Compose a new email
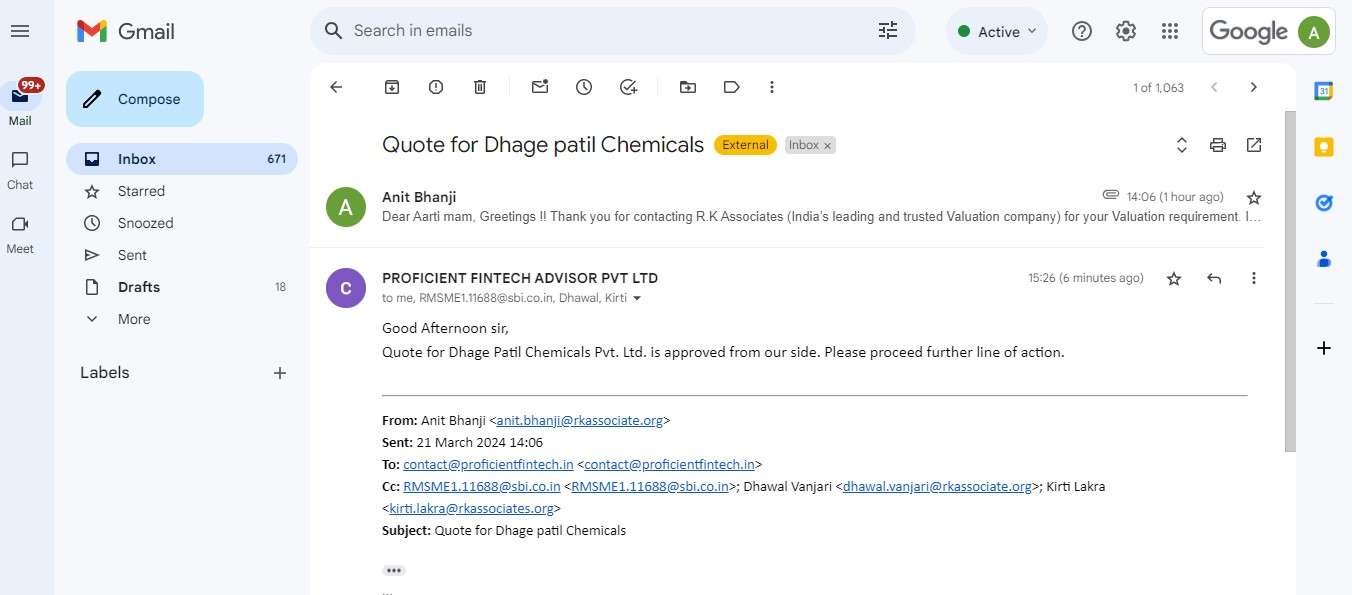The height and width of the screenshot is (595, 1352). click(135, 99)
